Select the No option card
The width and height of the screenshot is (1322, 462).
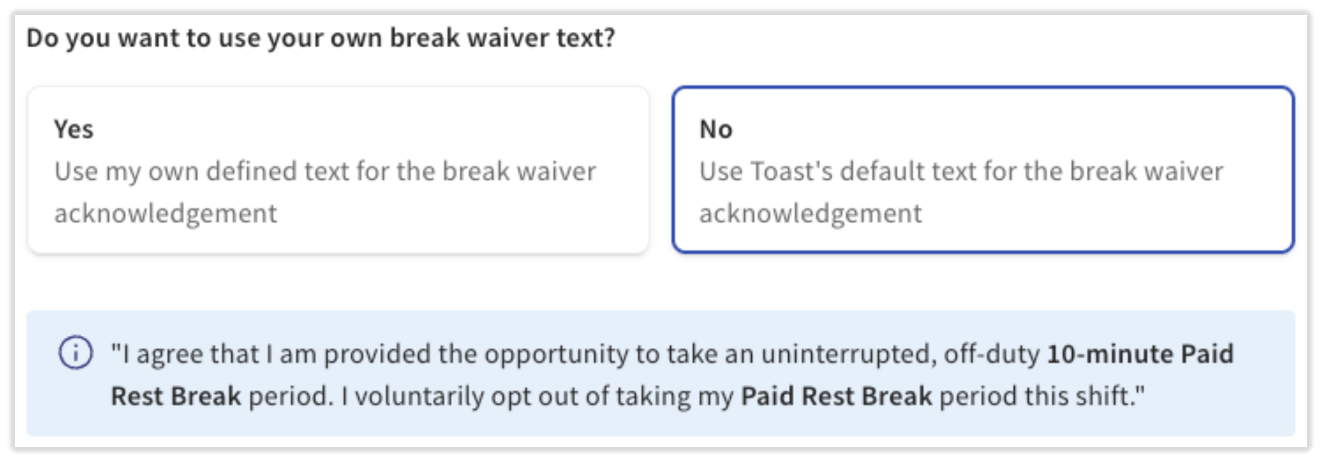[983, 169]
